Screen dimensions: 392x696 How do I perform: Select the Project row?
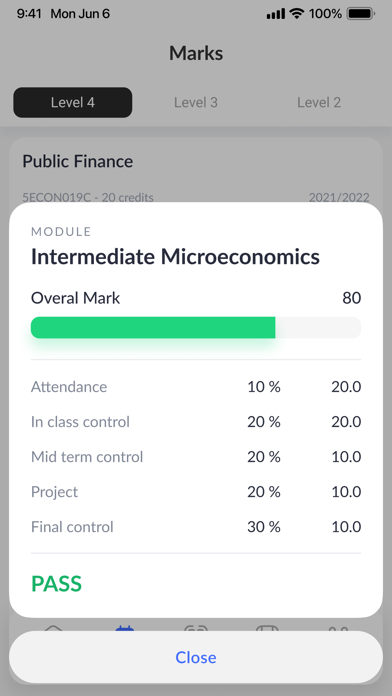(x=196, y=492)
